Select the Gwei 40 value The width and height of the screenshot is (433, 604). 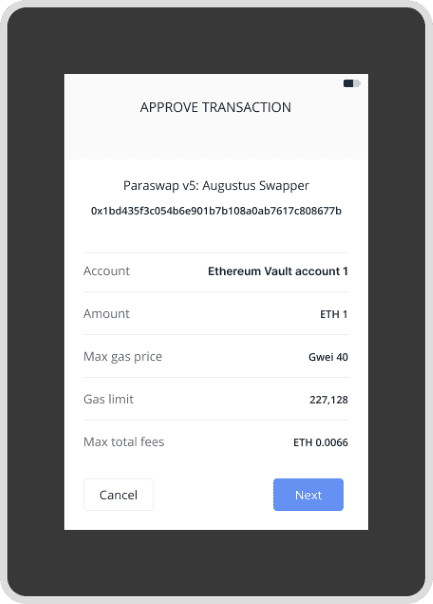[328, 357]
